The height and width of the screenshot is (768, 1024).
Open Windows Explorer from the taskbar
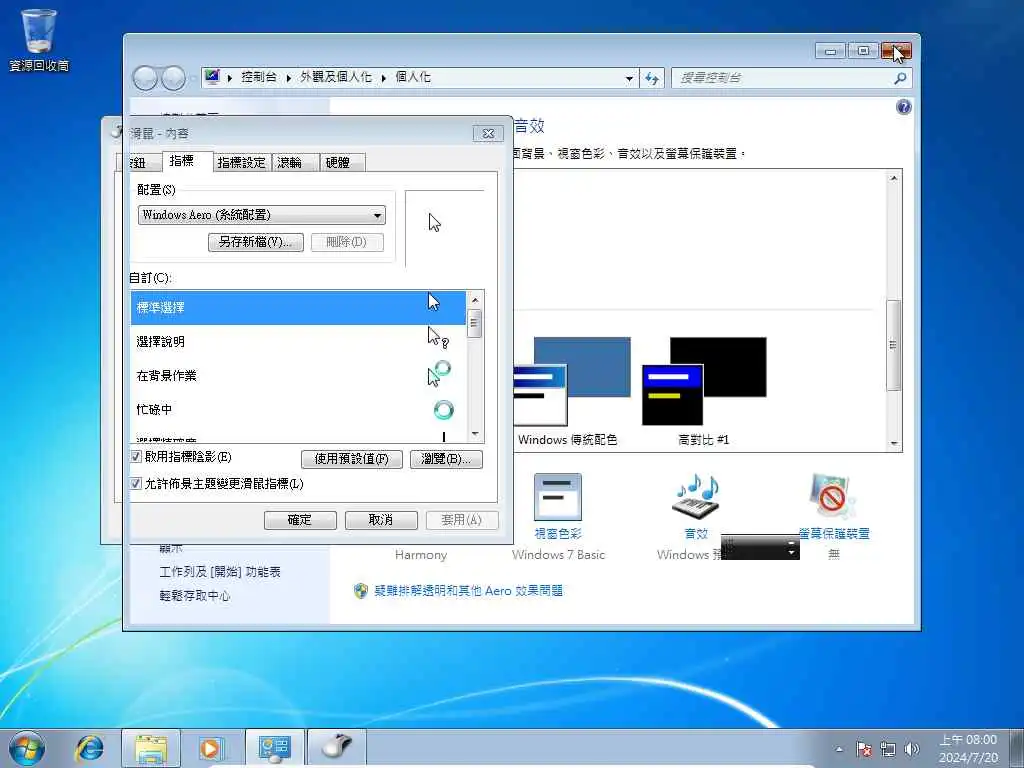coord(151,748)
